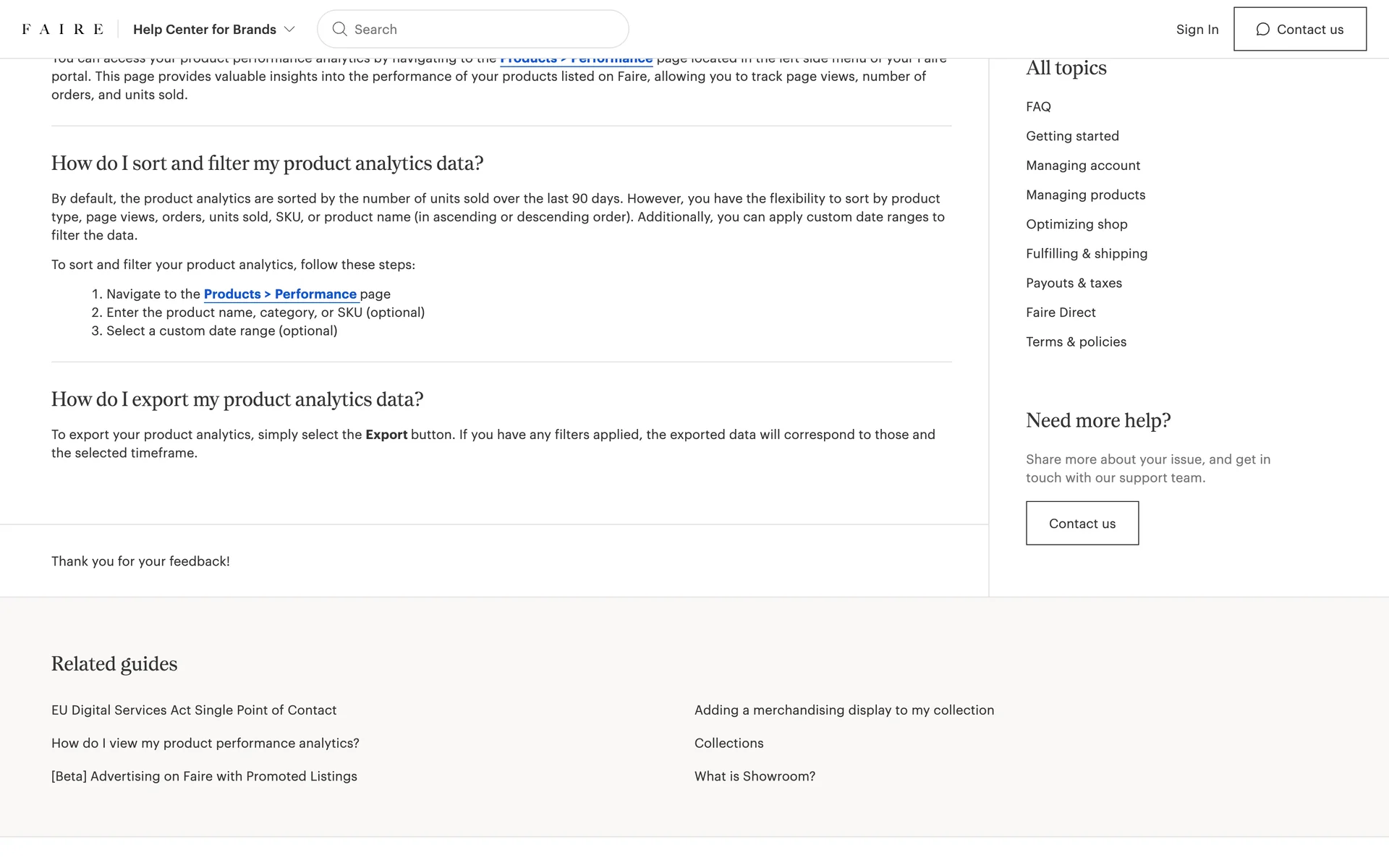The height and width of the screenshot is (868, 1389).
Task: Open the Collections related guide
Action: 729,743
